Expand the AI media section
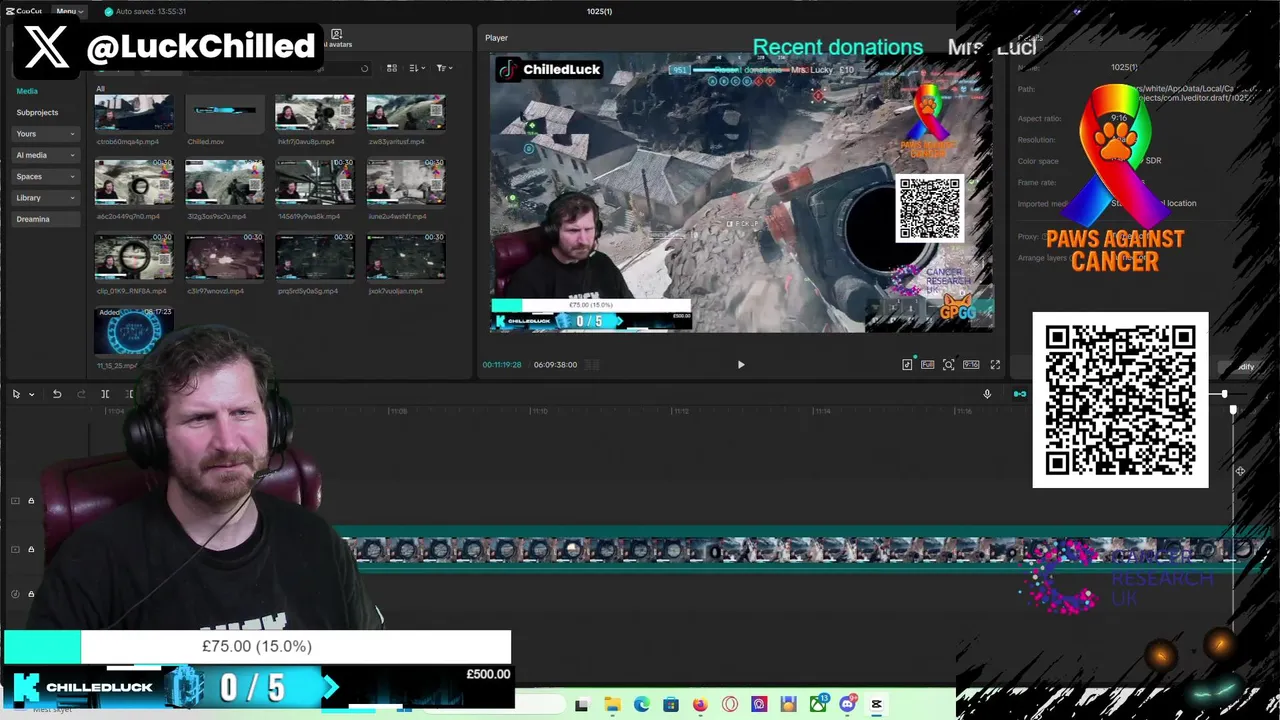This screenshot has height=720, width=1280. 46,155
